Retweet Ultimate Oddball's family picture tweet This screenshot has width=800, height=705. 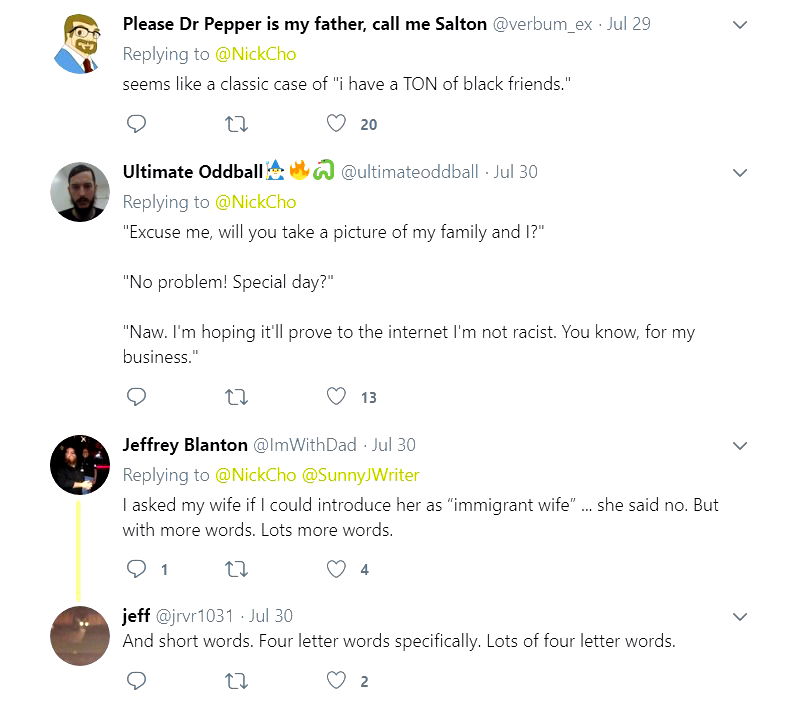point(237,397)
